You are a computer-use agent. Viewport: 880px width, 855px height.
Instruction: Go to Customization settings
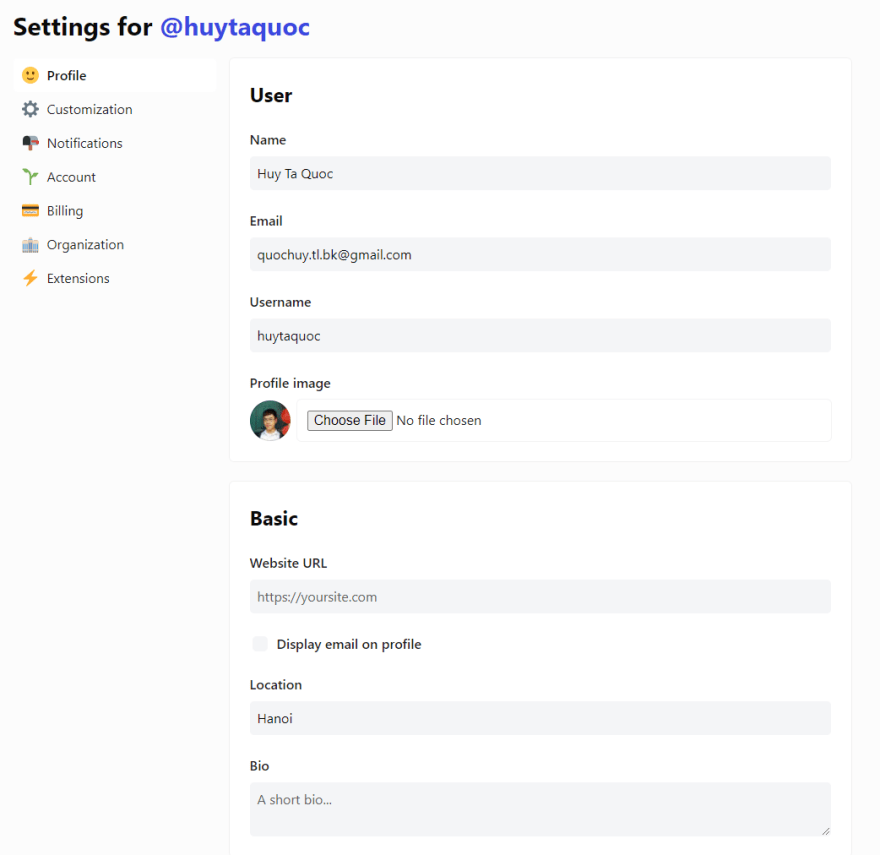[115, 109]
